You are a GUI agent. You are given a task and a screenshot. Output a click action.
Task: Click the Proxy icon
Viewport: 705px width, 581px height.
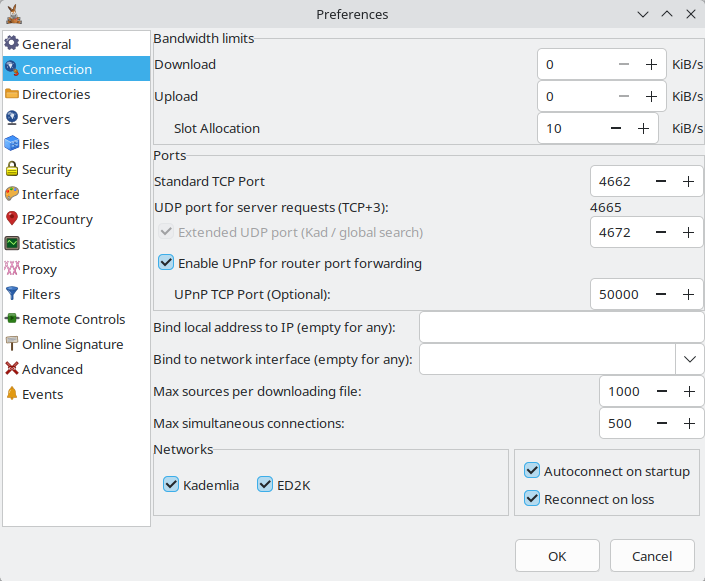click(x=12, y=268)
